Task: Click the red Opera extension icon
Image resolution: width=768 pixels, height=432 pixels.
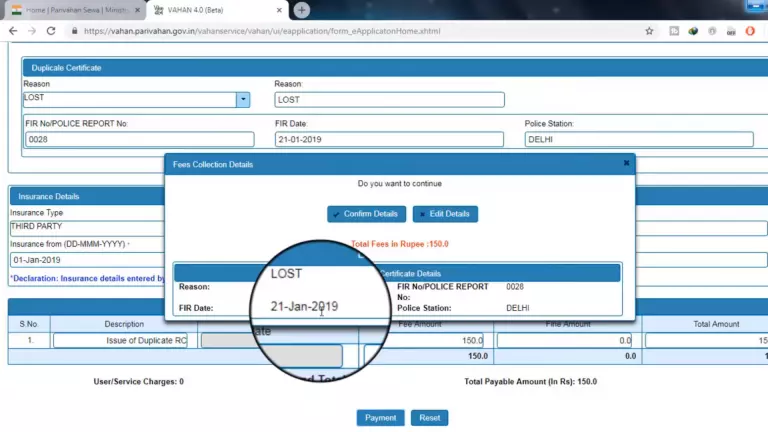Action: click(x=750, y=31)
